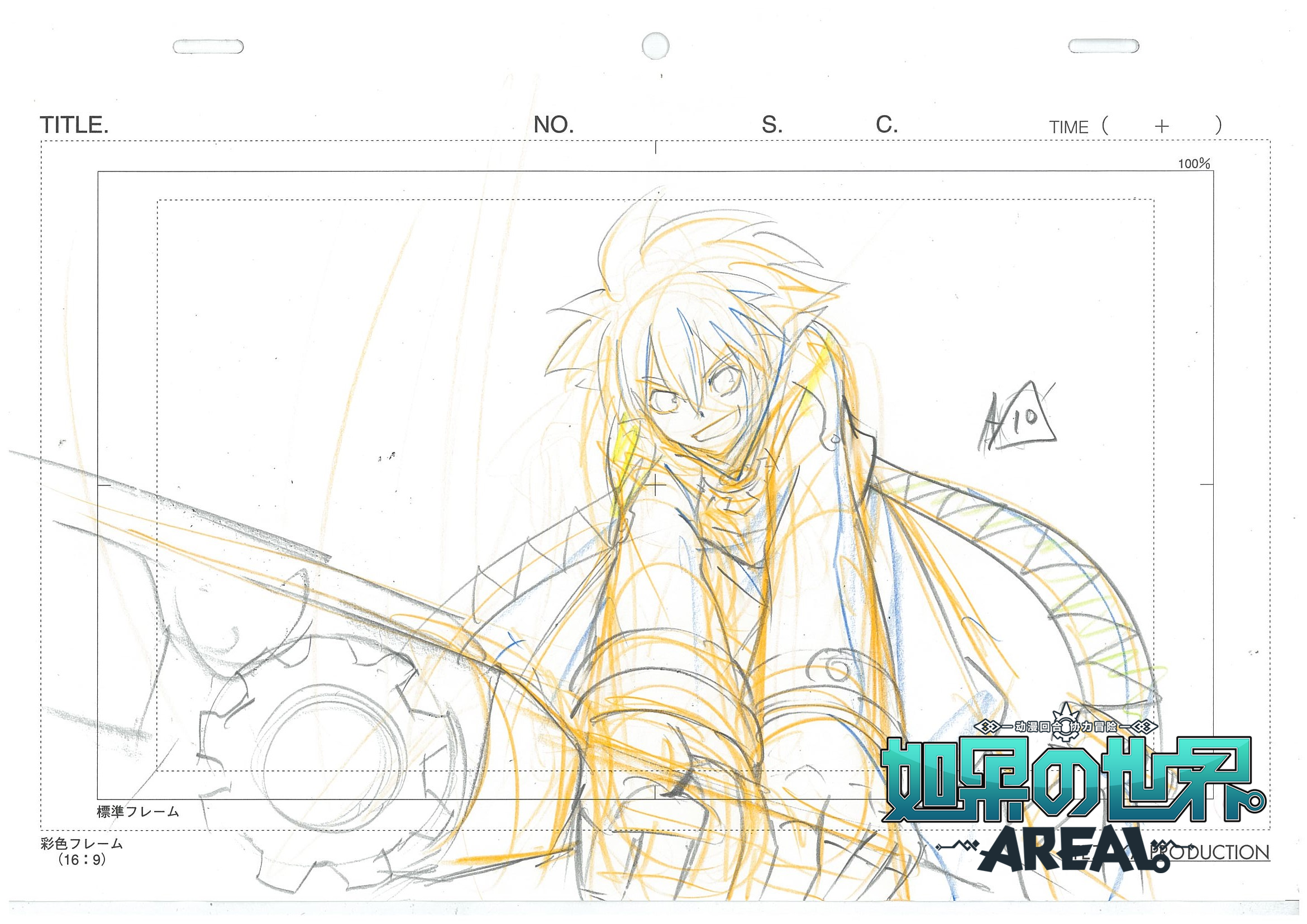The height and width of the screenshot is (924, 1307).
Task: Click the "S." scene label
Action: point(772,125)
